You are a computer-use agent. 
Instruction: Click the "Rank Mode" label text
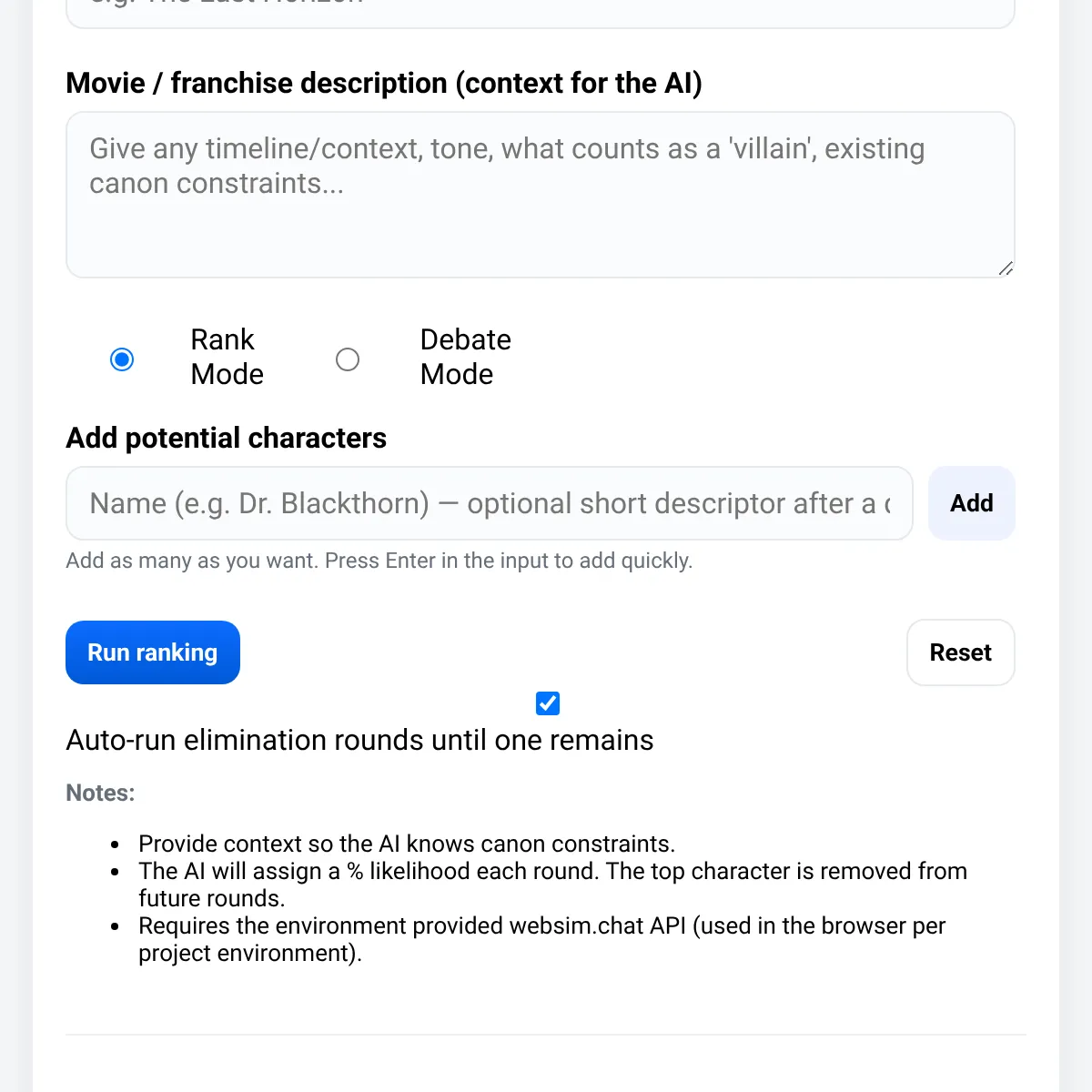click(227, 357)
